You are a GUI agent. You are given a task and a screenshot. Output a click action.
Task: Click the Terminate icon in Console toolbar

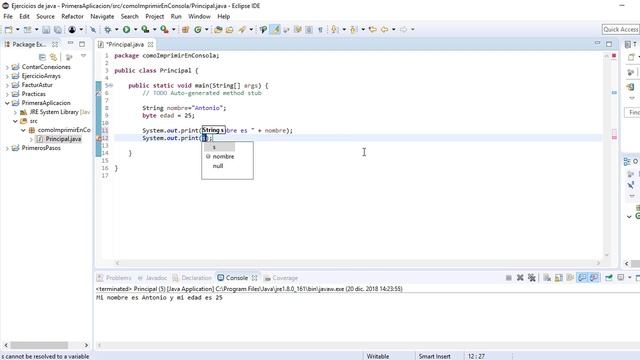coord(509,278)
